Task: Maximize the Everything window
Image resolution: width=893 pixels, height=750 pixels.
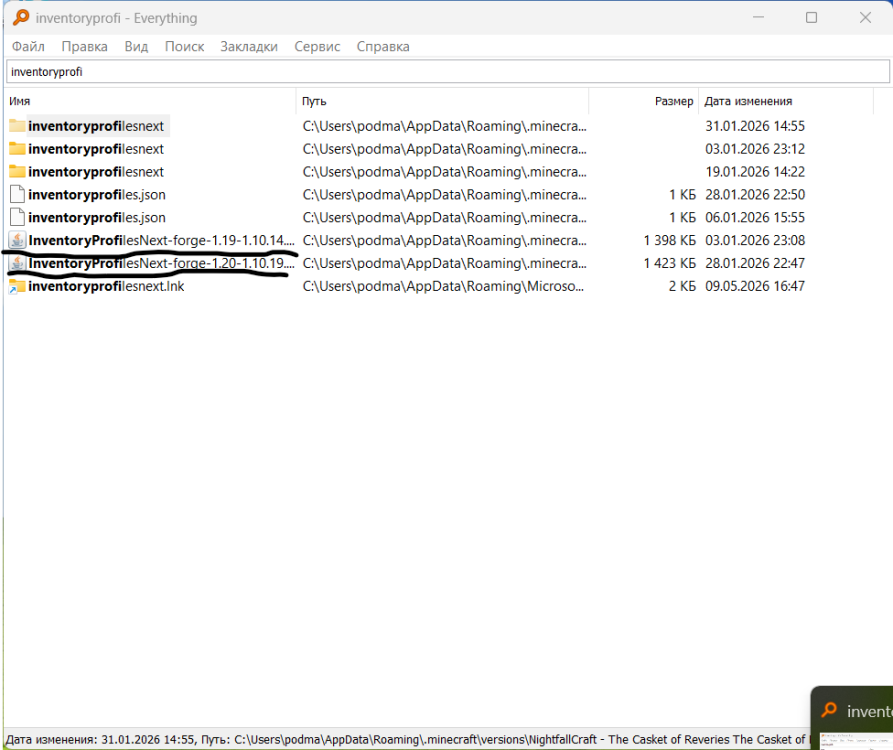Action: 811,18
